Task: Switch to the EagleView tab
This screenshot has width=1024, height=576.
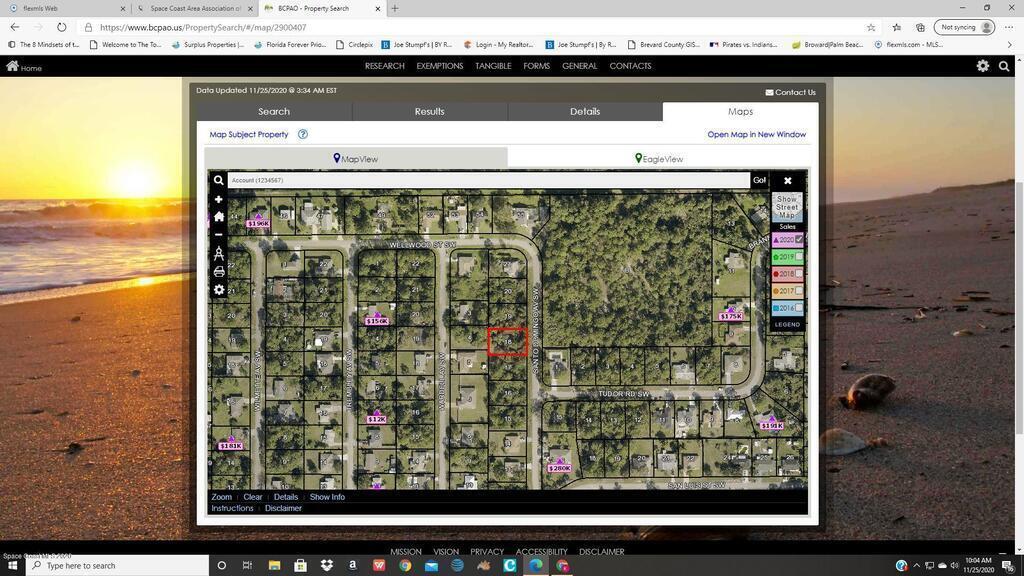Action: 658,158
